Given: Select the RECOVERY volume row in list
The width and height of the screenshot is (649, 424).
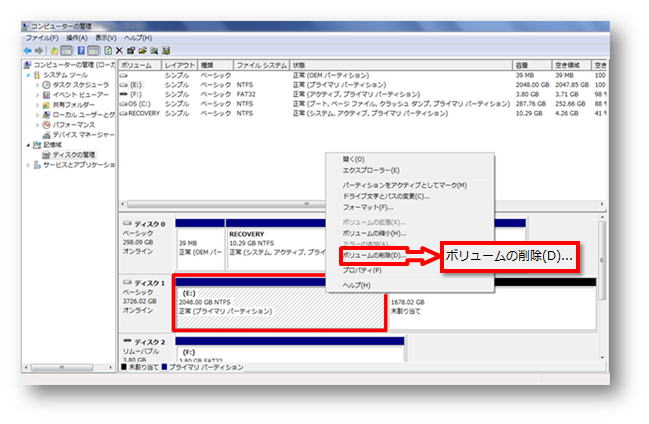Looking at the screenshot, I should point(363,113).
